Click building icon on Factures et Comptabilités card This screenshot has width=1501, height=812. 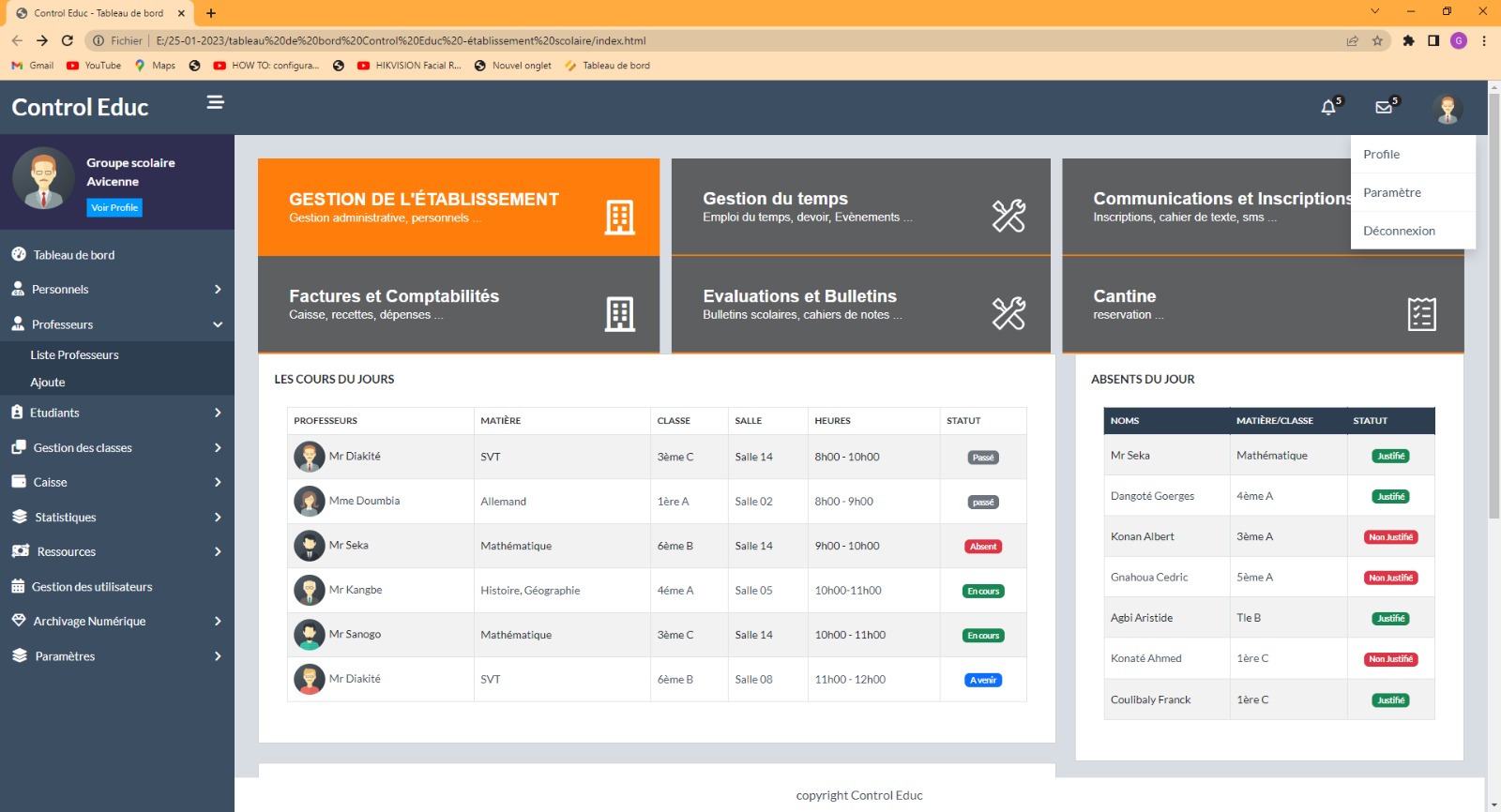point(619,314)
